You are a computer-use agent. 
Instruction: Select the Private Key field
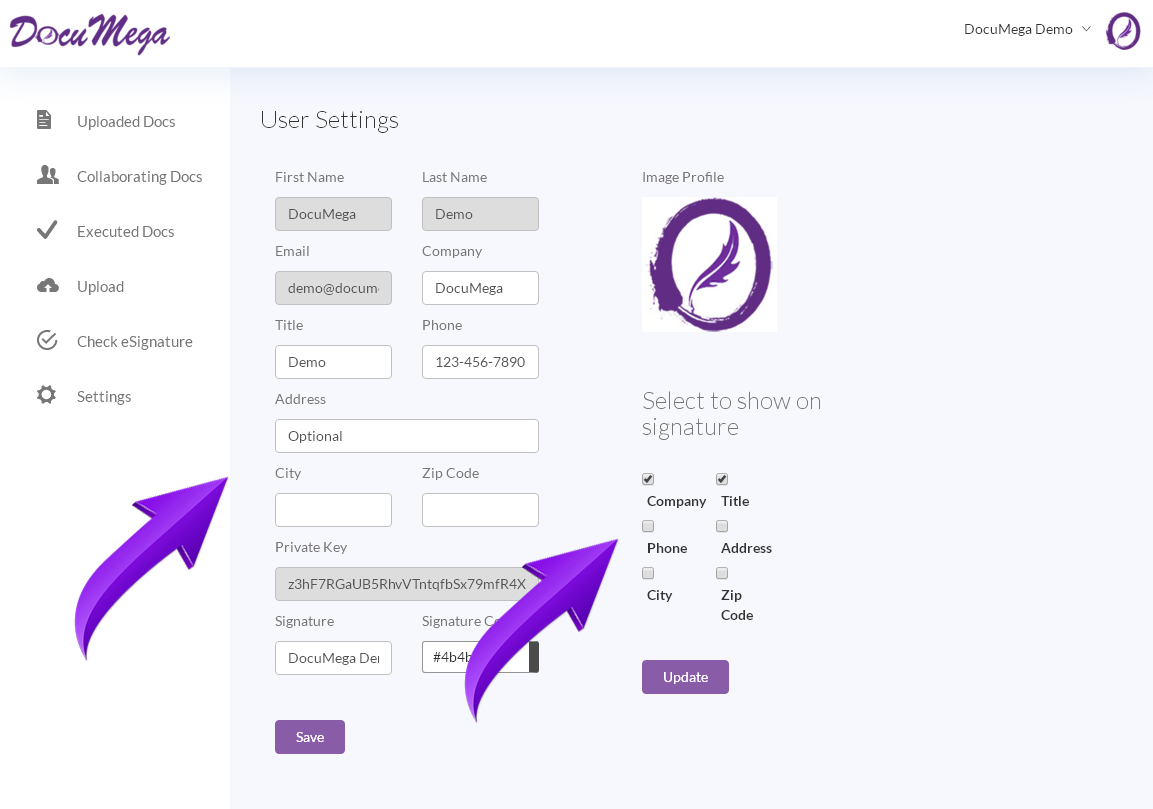[x=407, y=584]
